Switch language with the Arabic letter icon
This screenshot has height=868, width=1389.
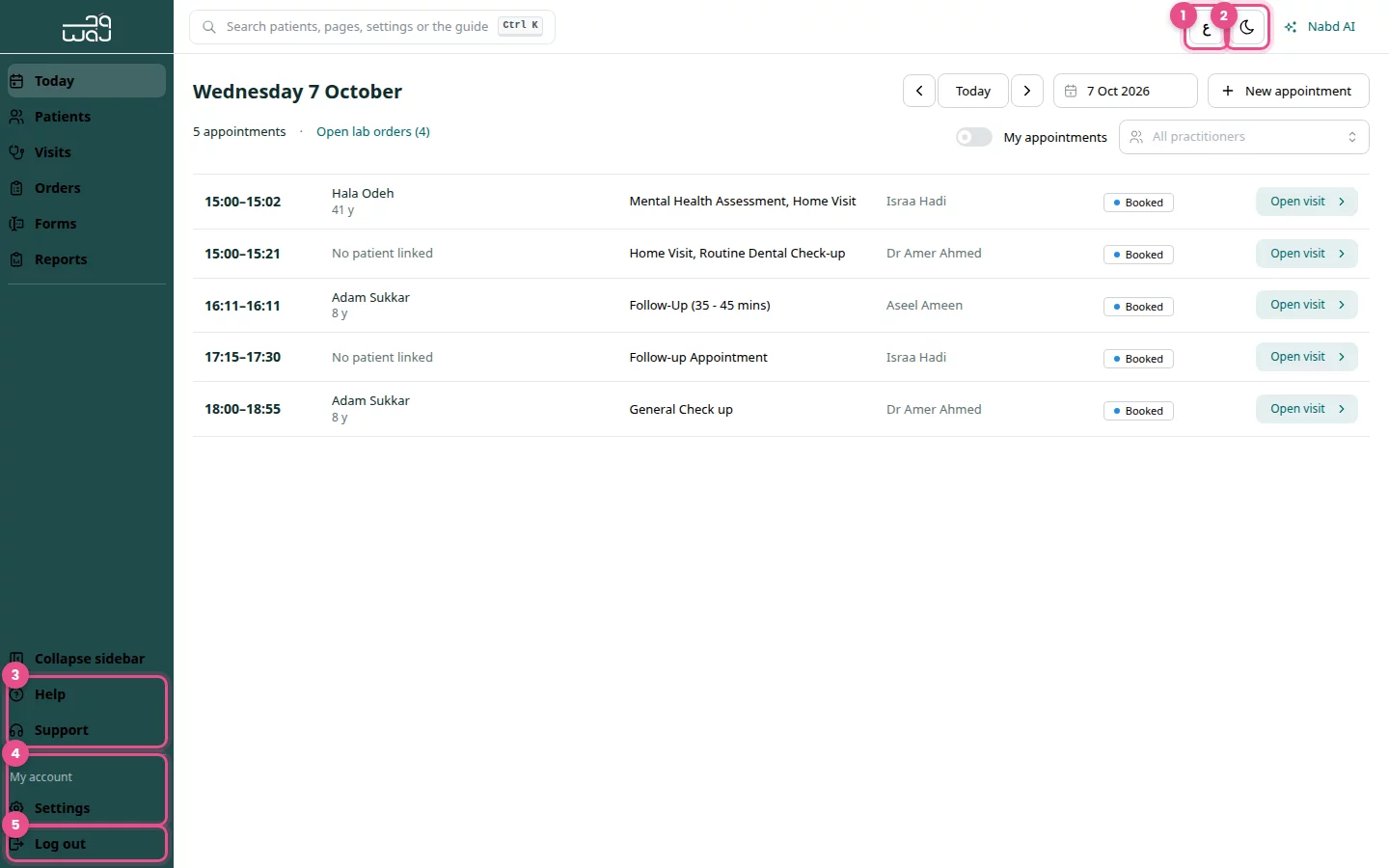1206,28
